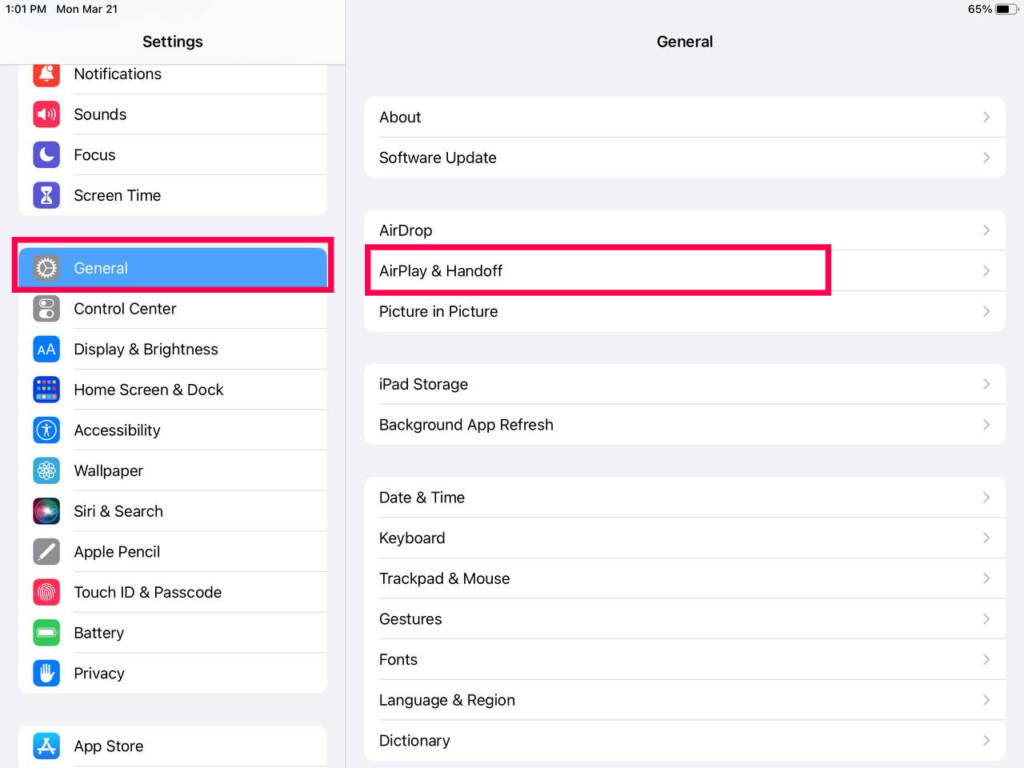Viewport: 1024px width, 768px height.
Task: Tap the battery indicator in status bar
Action: [1006, 9]
